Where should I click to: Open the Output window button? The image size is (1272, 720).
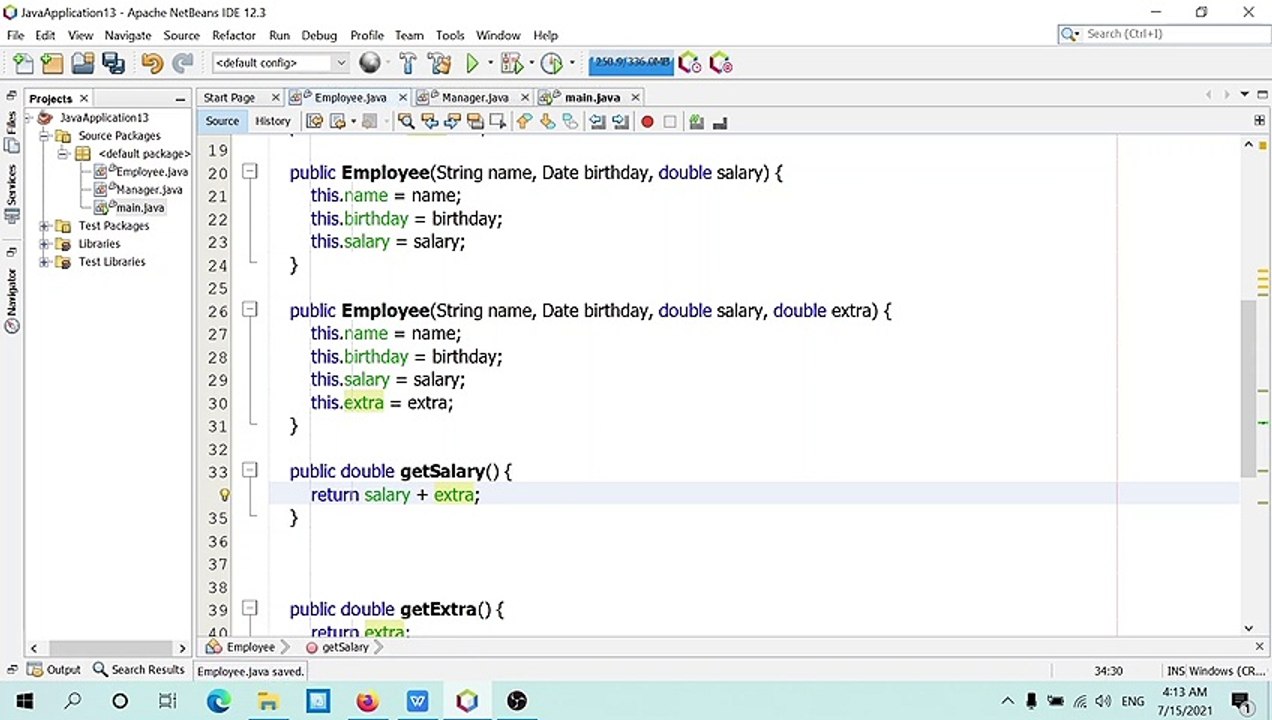[x=55, y=670]
